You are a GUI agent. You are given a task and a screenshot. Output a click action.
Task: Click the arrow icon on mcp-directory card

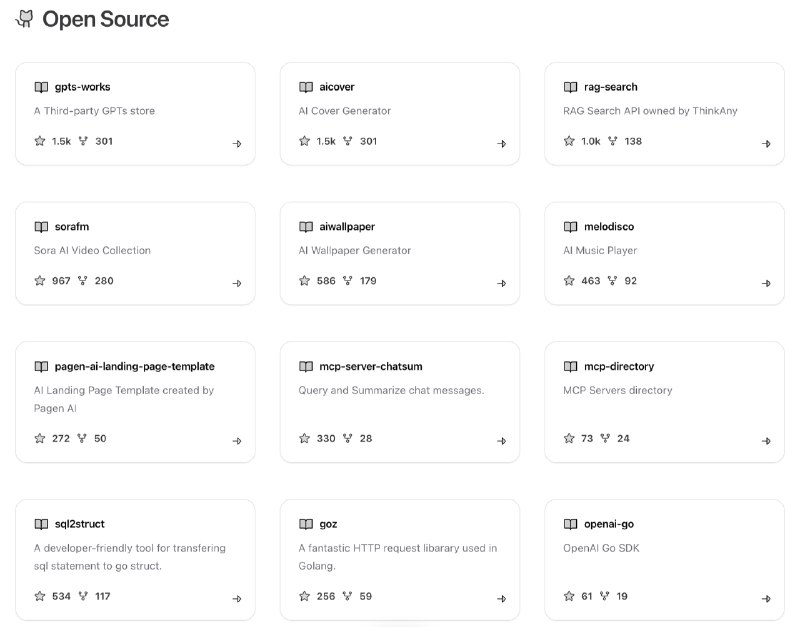pos(766,441)
